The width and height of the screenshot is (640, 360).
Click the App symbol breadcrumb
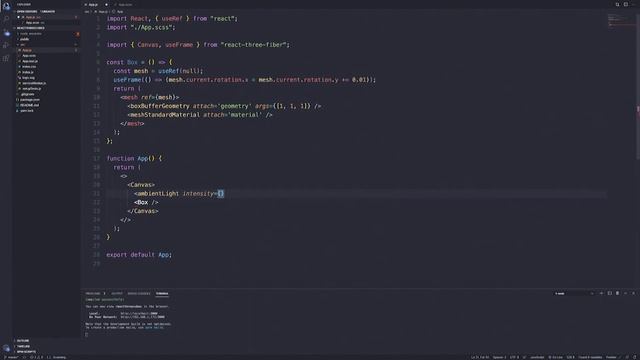118,12
